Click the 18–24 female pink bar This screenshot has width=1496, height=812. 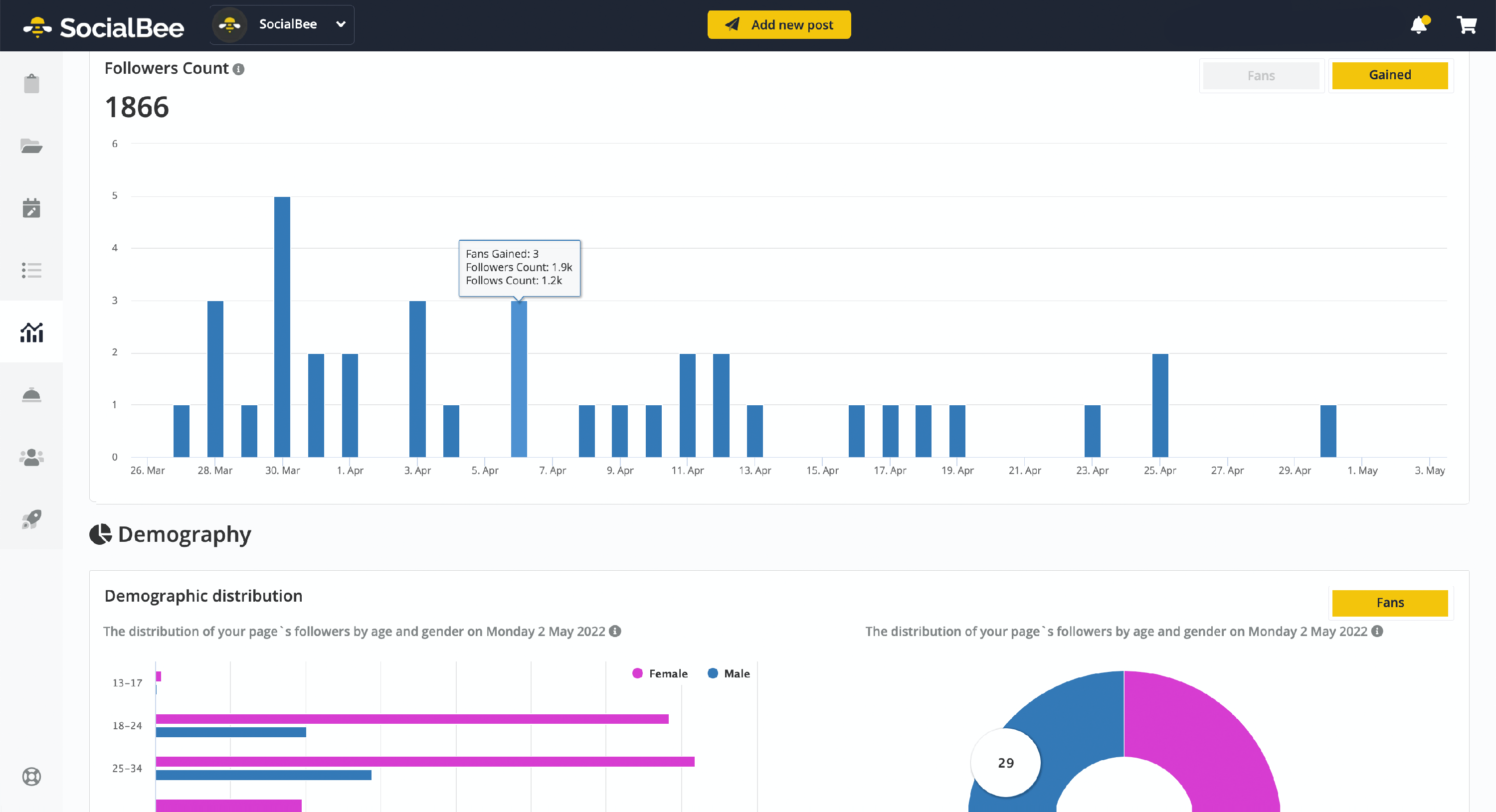(x=412, y=719)
